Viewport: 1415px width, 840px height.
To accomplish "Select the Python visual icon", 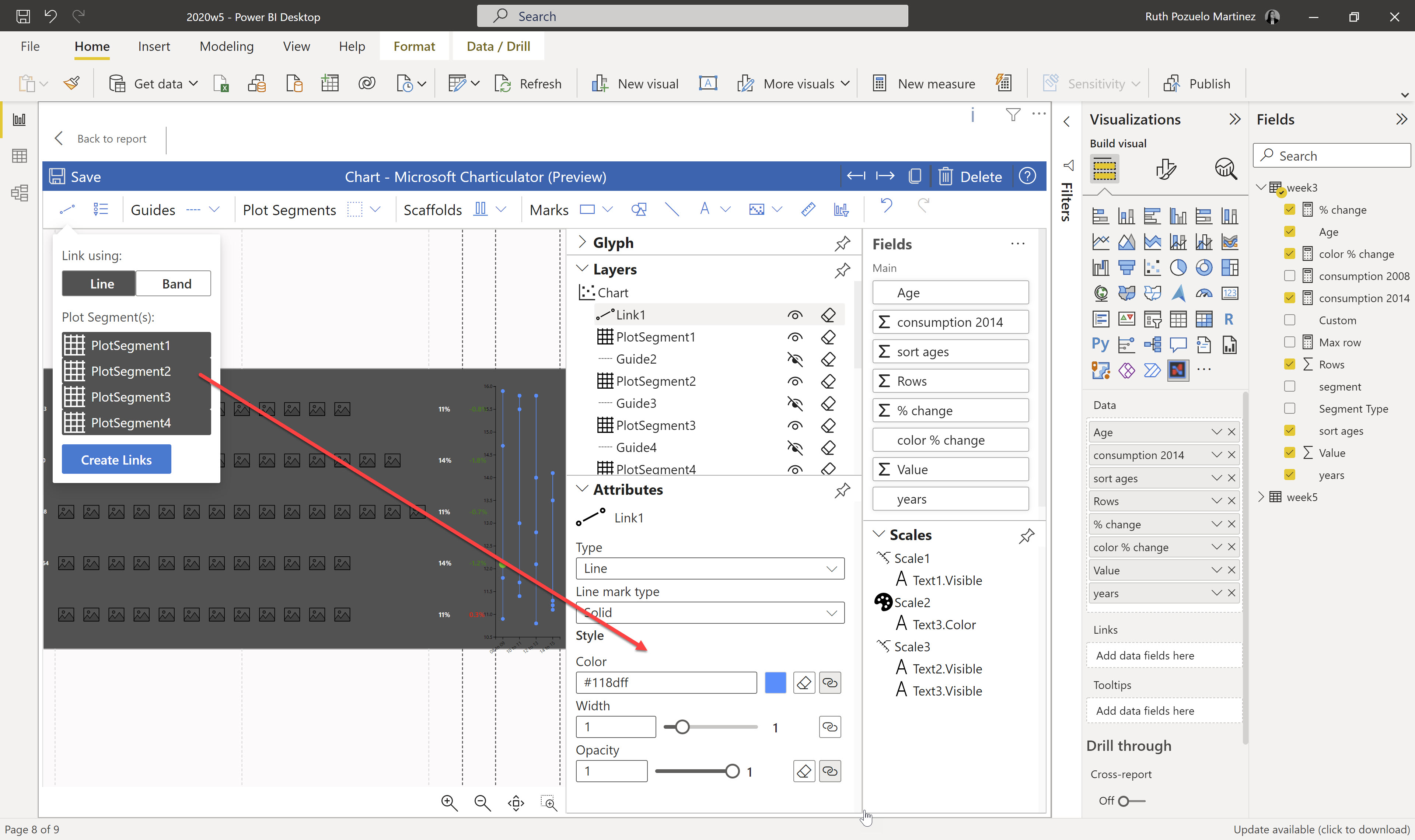I will [1100, 344].
